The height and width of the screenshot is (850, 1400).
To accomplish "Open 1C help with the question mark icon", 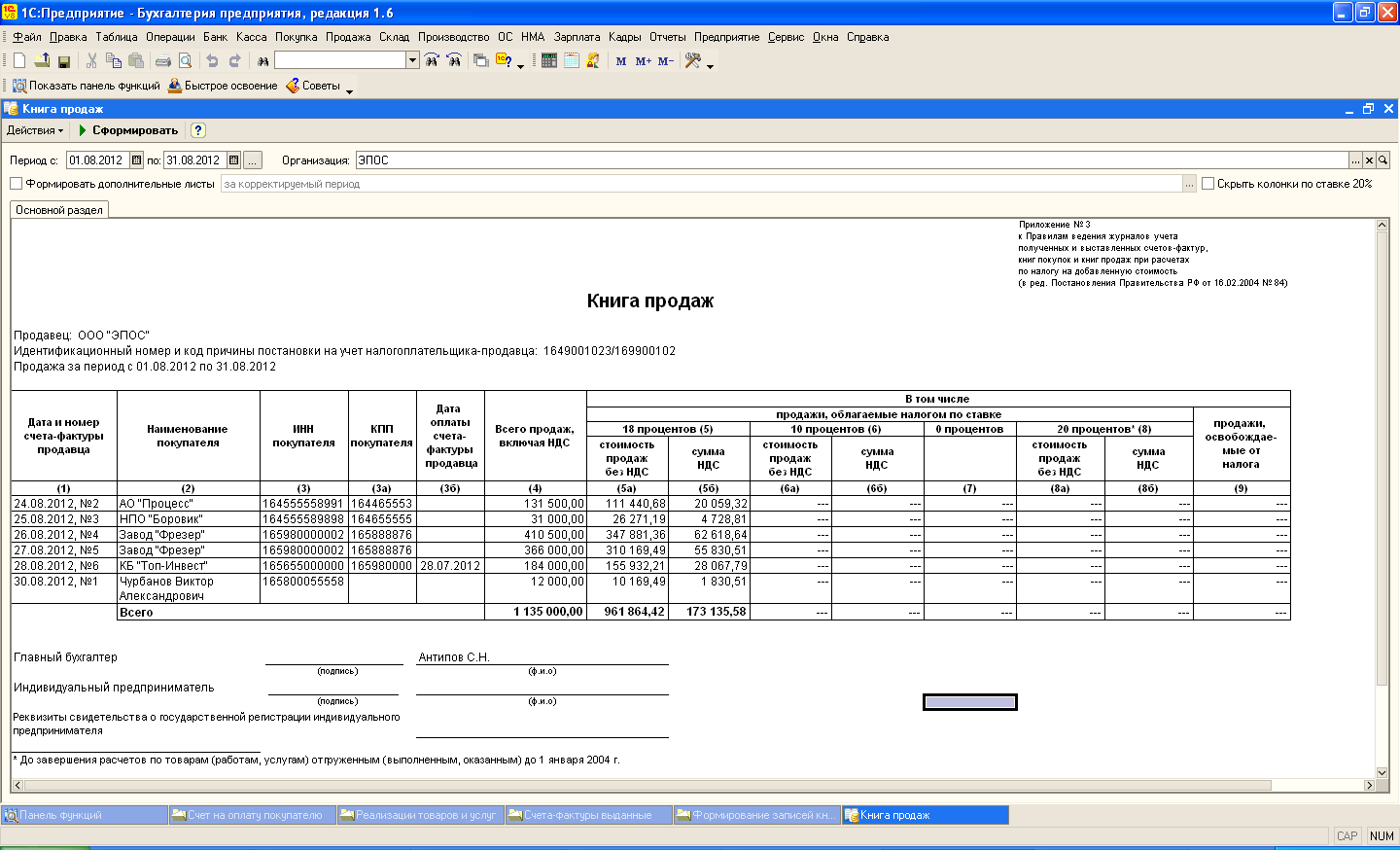I will pyautogui.click(x=504, y=60).
